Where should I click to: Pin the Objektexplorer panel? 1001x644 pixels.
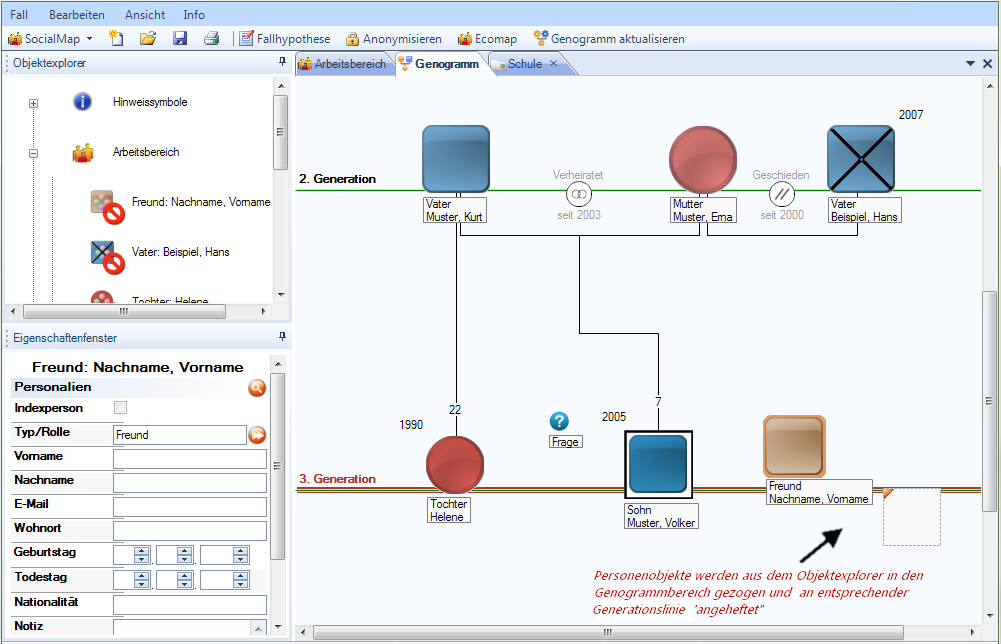[282, 62]
